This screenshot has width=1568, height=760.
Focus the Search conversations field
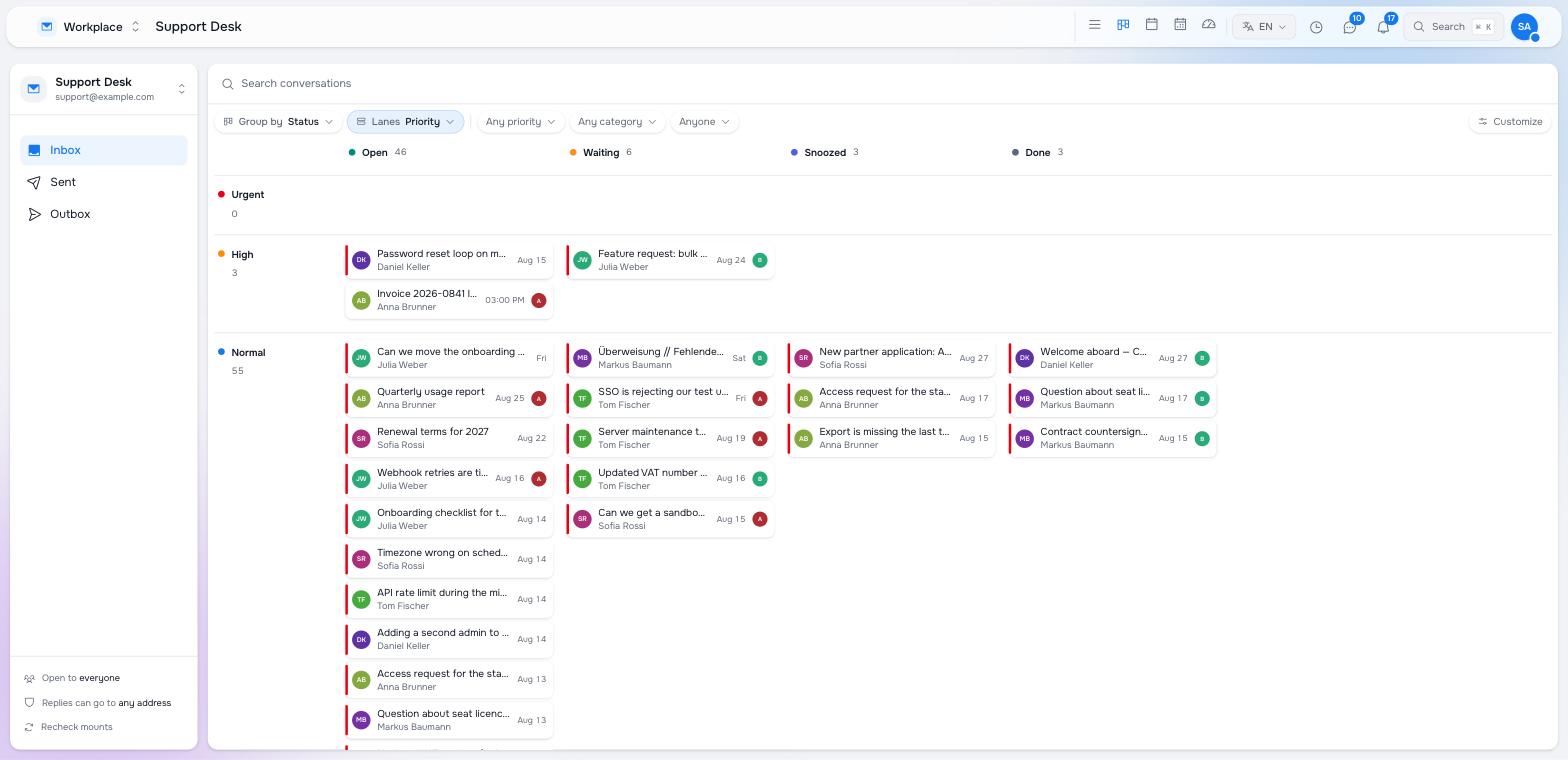[x=882, y=84]
